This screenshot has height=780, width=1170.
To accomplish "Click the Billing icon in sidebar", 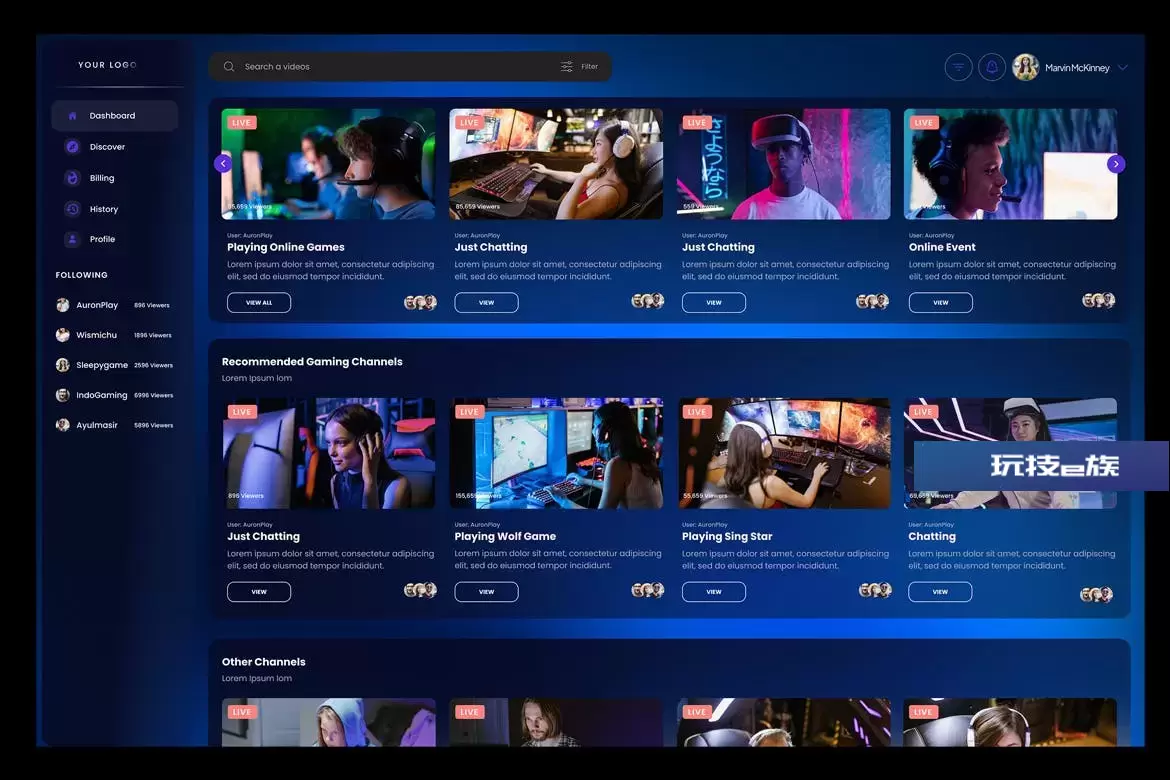I will 72,178.
